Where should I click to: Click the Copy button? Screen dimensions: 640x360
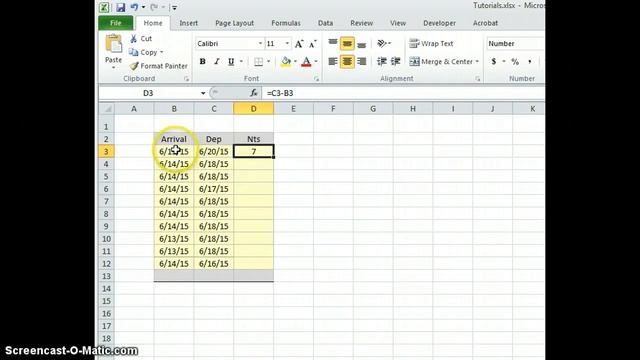pos(143,52)
